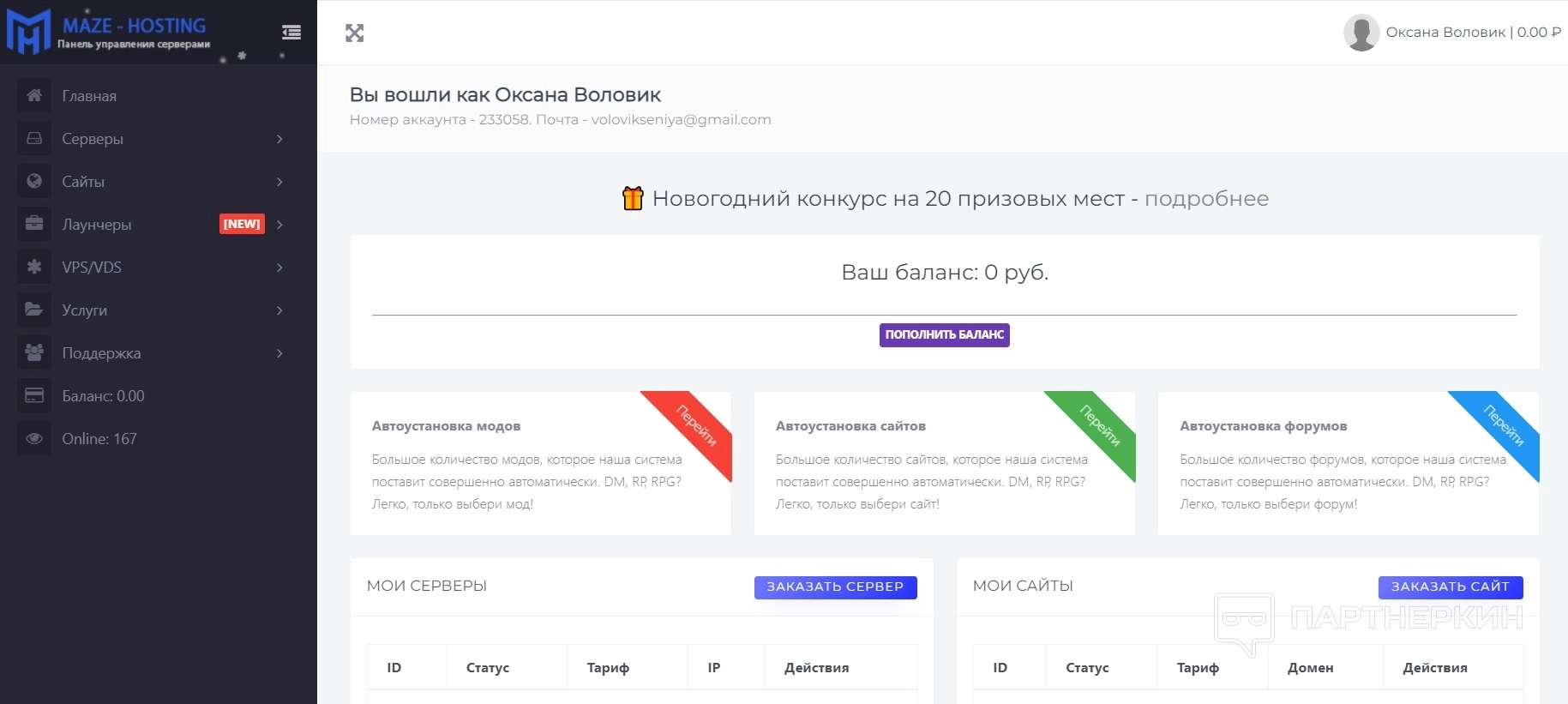The height and width of the screenshot is (704, 1568).
Task: Follow the подробнее contest link
Action: point(1206,199)
